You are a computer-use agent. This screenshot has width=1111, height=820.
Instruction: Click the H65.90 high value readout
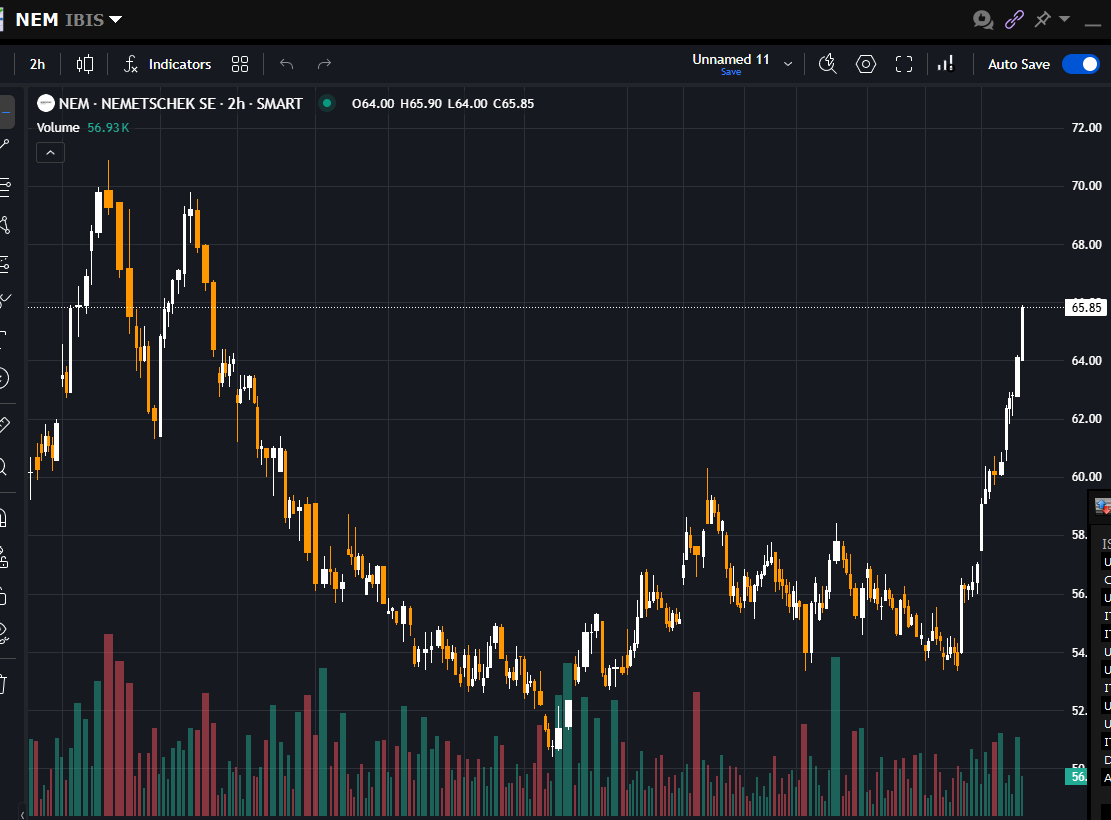pyautogui.click(x=421, y=103)
